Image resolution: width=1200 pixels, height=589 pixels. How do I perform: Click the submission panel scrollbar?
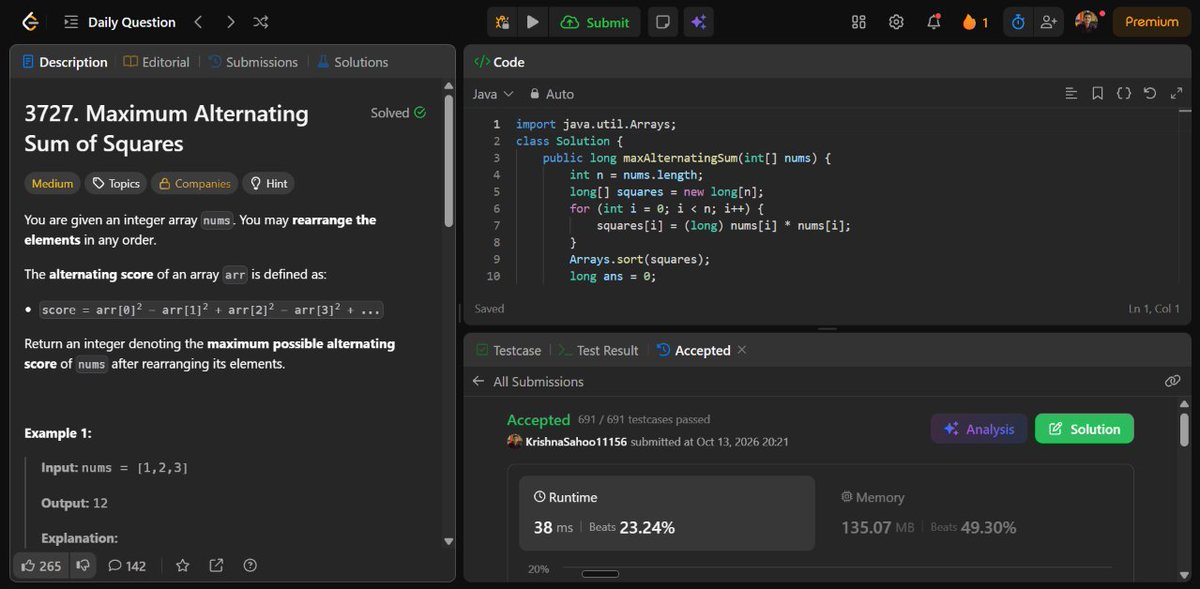[1183, 428]
